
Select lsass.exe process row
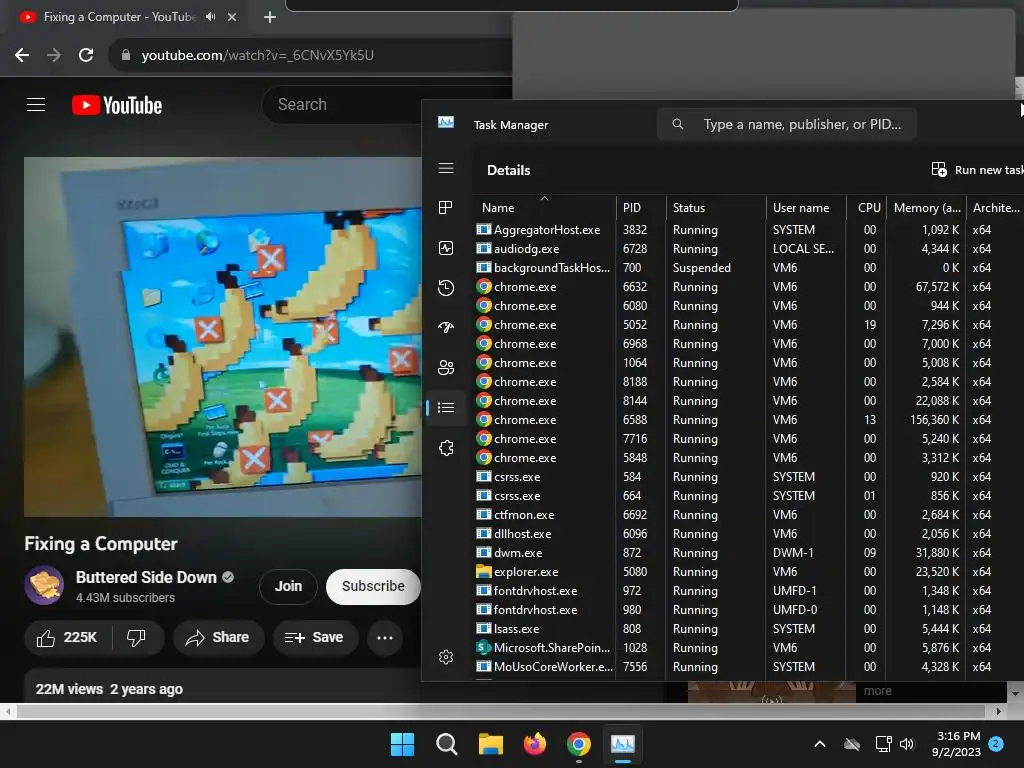pyautogui.click(x=748, y=629)
